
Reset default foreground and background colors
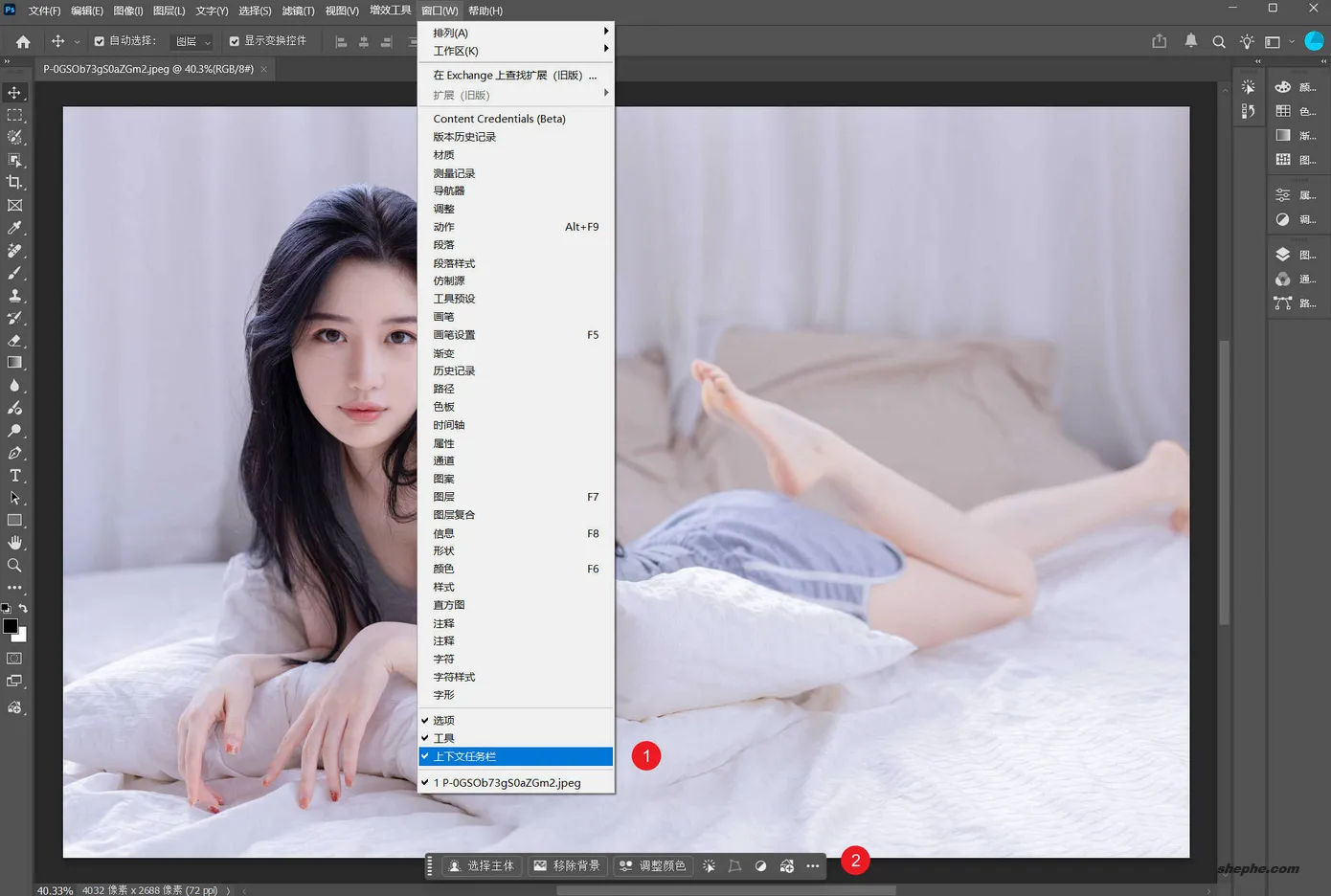pos(6,608)
